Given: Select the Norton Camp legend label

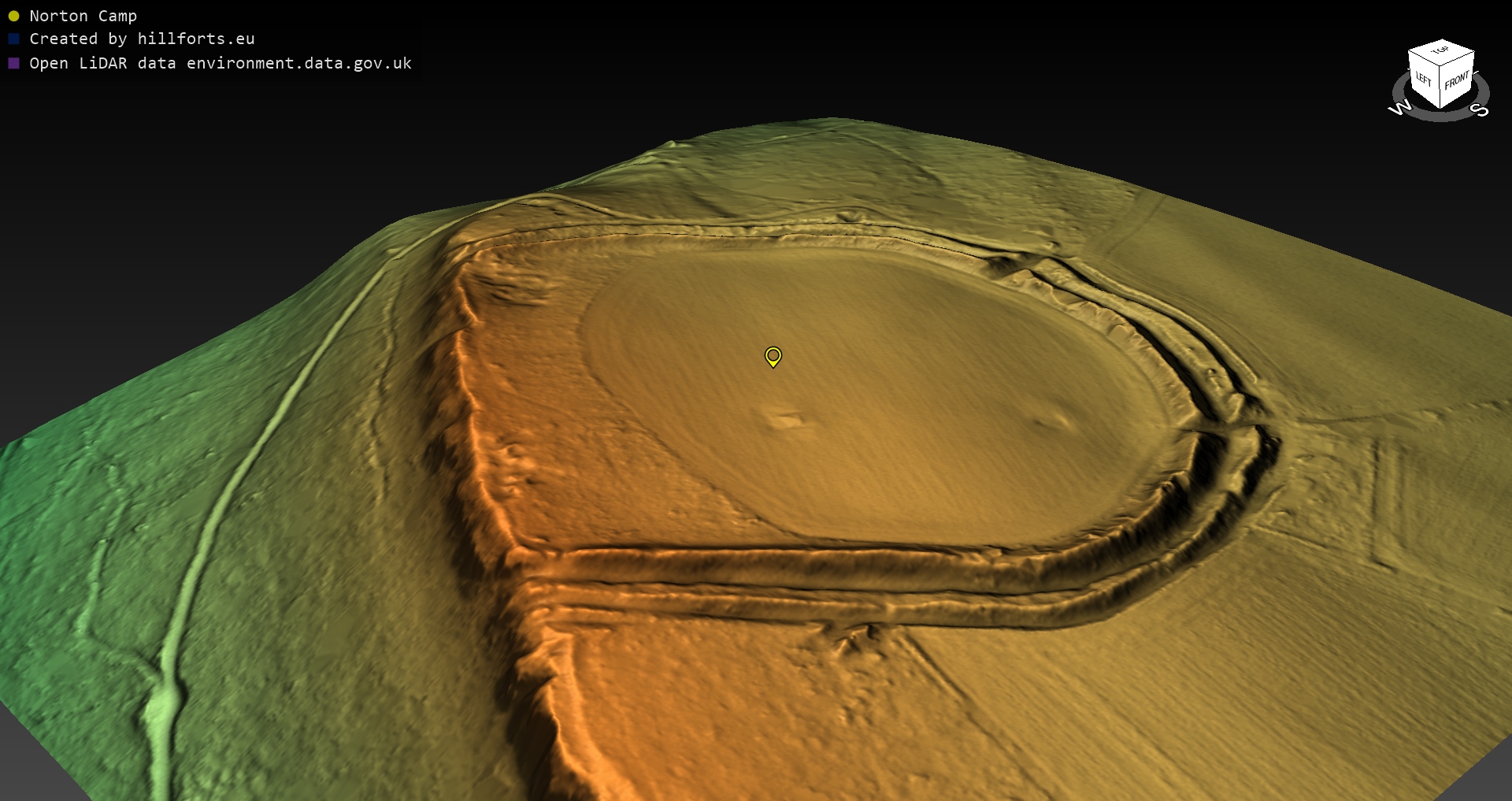Looking at the screenshot, I should 83,16.
